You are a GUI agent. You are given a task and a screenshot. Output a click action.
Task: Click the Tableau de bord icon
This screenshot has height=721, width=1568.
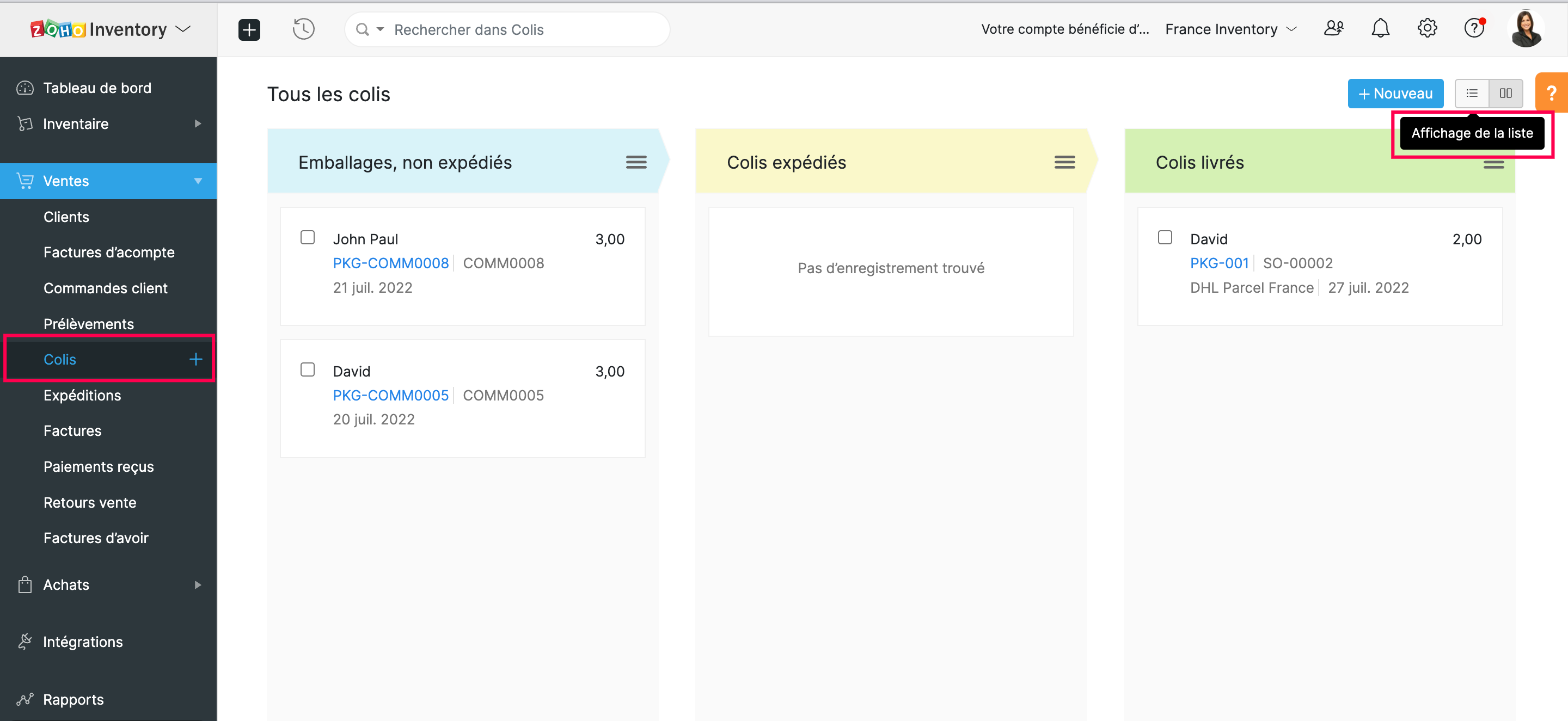click(25, 88)
